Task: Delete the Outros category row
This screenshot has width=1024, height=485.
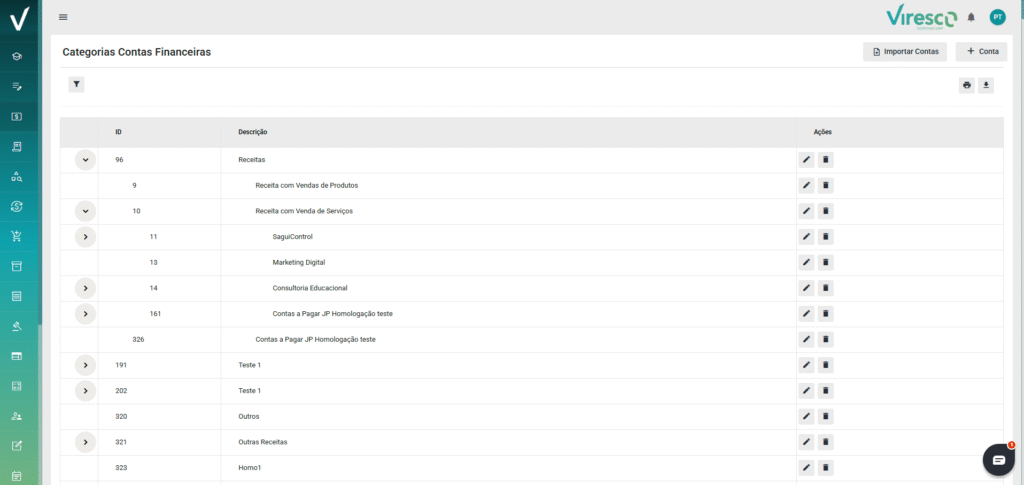Action: (x=825, y=416)
